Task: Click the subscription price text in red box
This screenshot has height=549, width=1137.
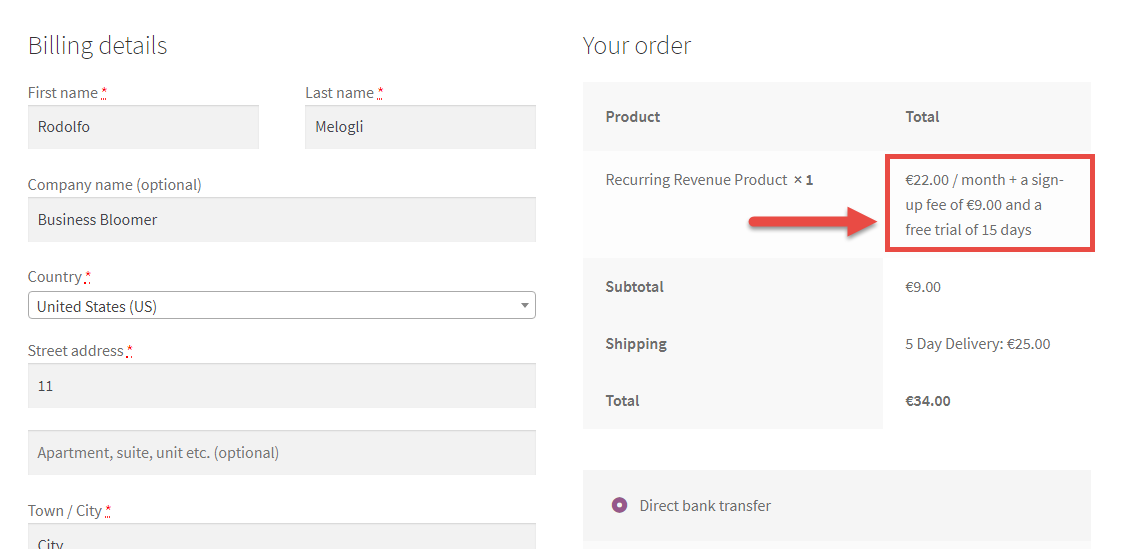Action: pos(984,205)
